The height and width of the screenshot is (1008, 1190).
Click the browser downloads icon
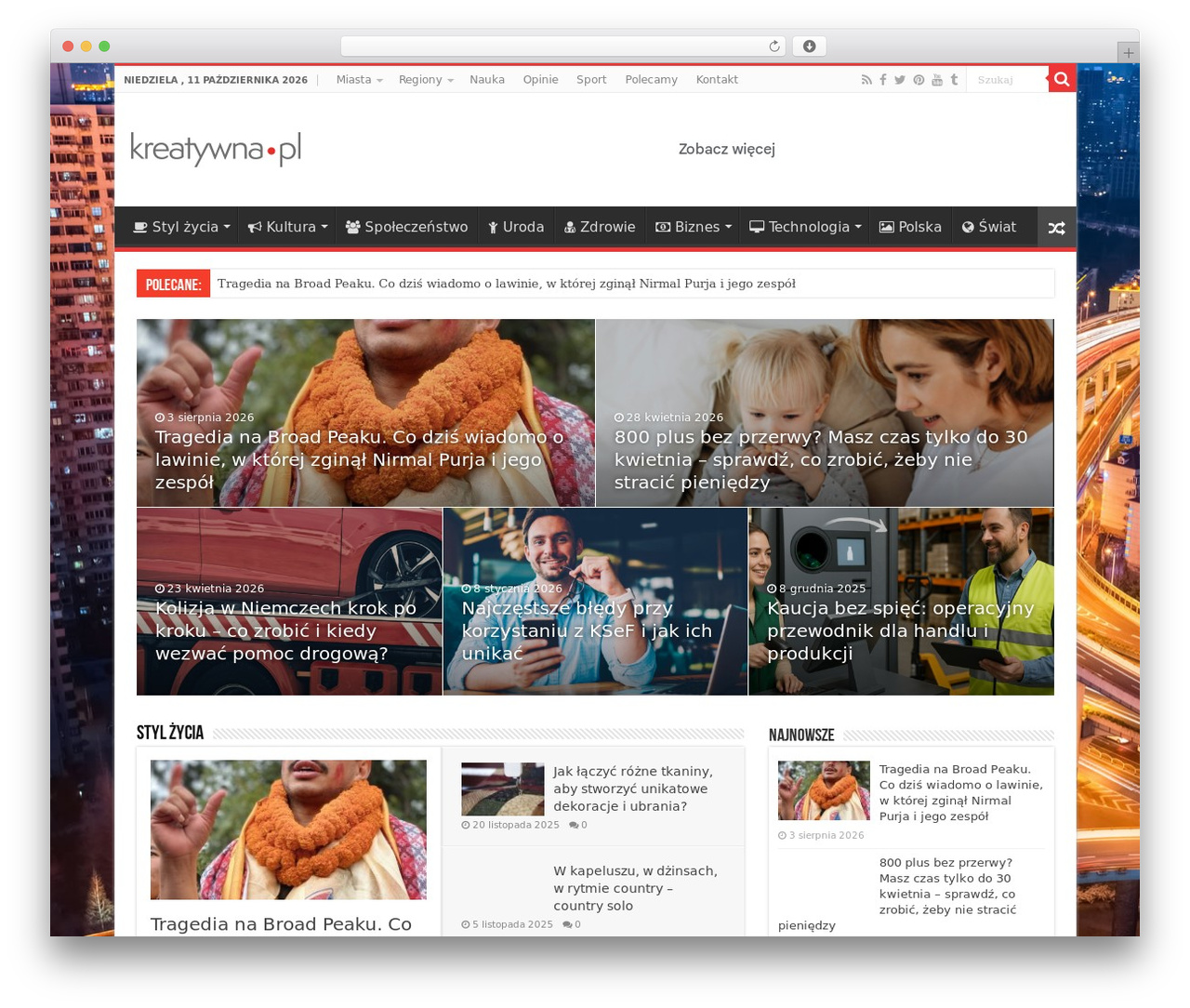[810, 46]
